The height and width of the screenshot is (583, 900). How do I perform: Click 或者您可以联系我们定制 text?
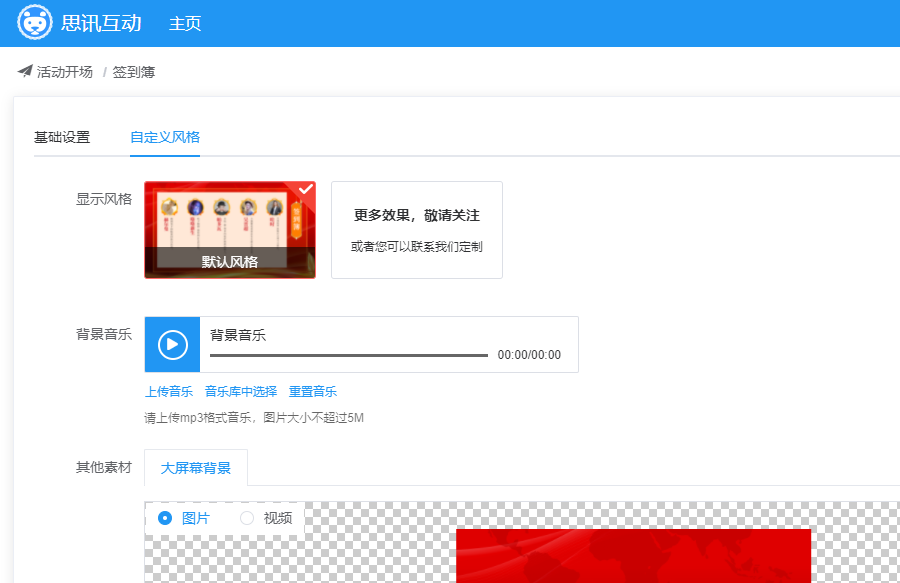point(417,247)
